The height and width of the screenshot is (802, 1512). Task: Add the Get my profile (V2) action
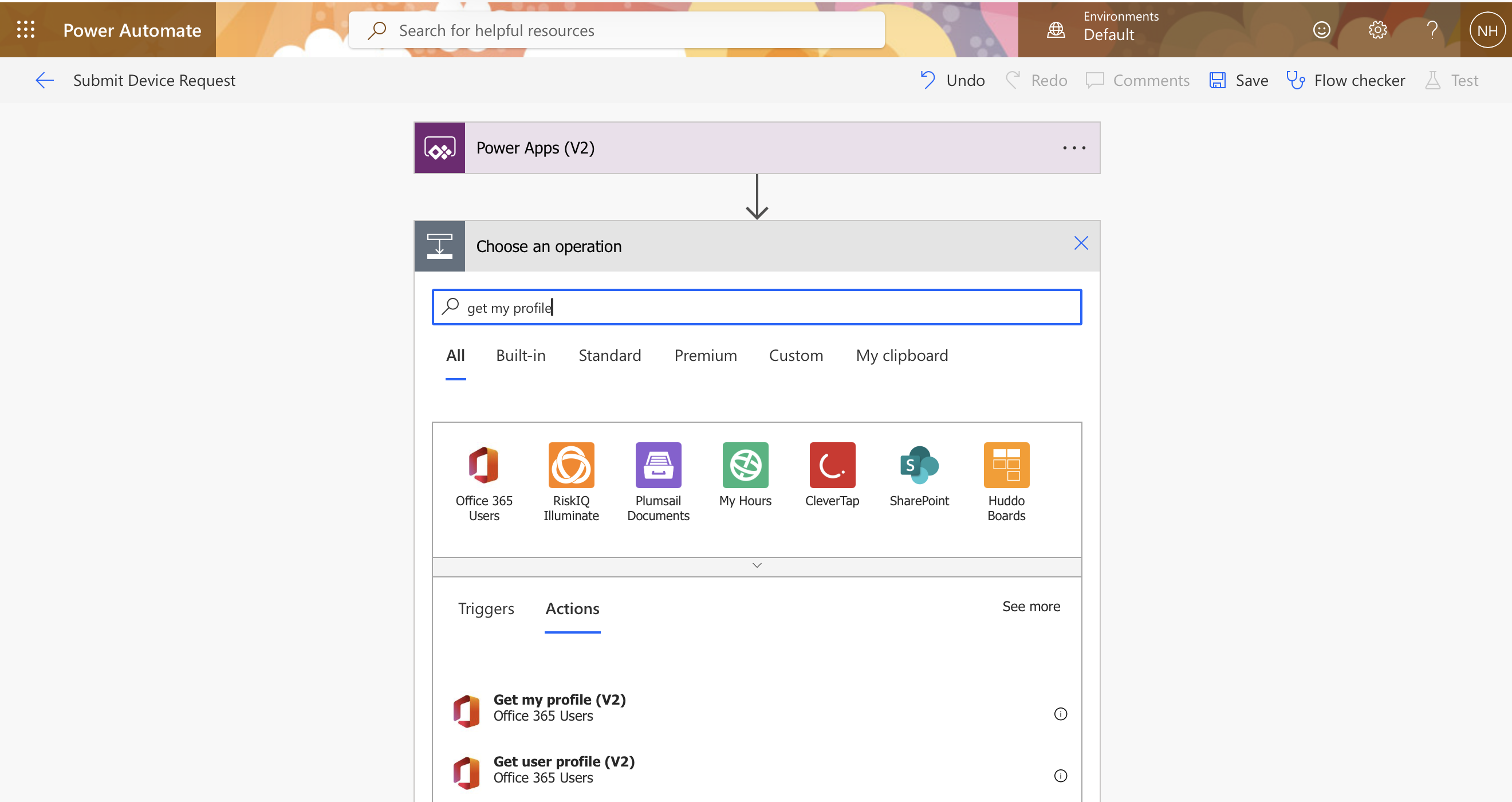point(757,709)
